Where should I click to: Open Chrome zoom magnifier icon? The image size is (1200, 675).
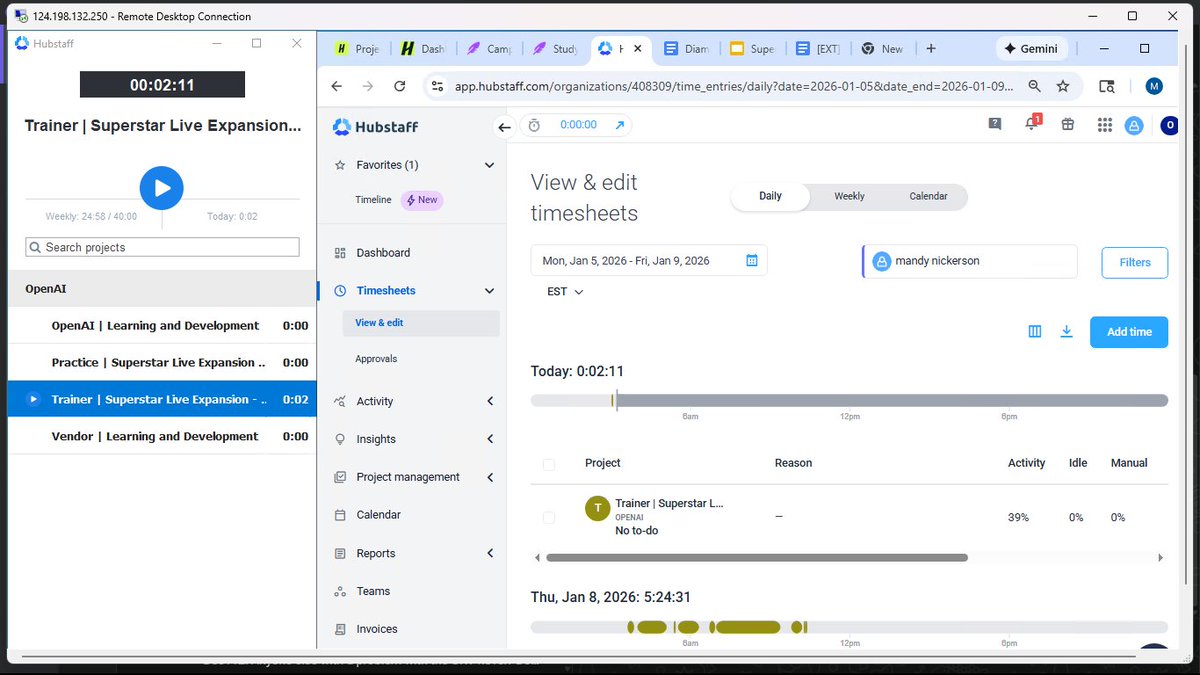pyautogui.click(x=1035, y=87)
